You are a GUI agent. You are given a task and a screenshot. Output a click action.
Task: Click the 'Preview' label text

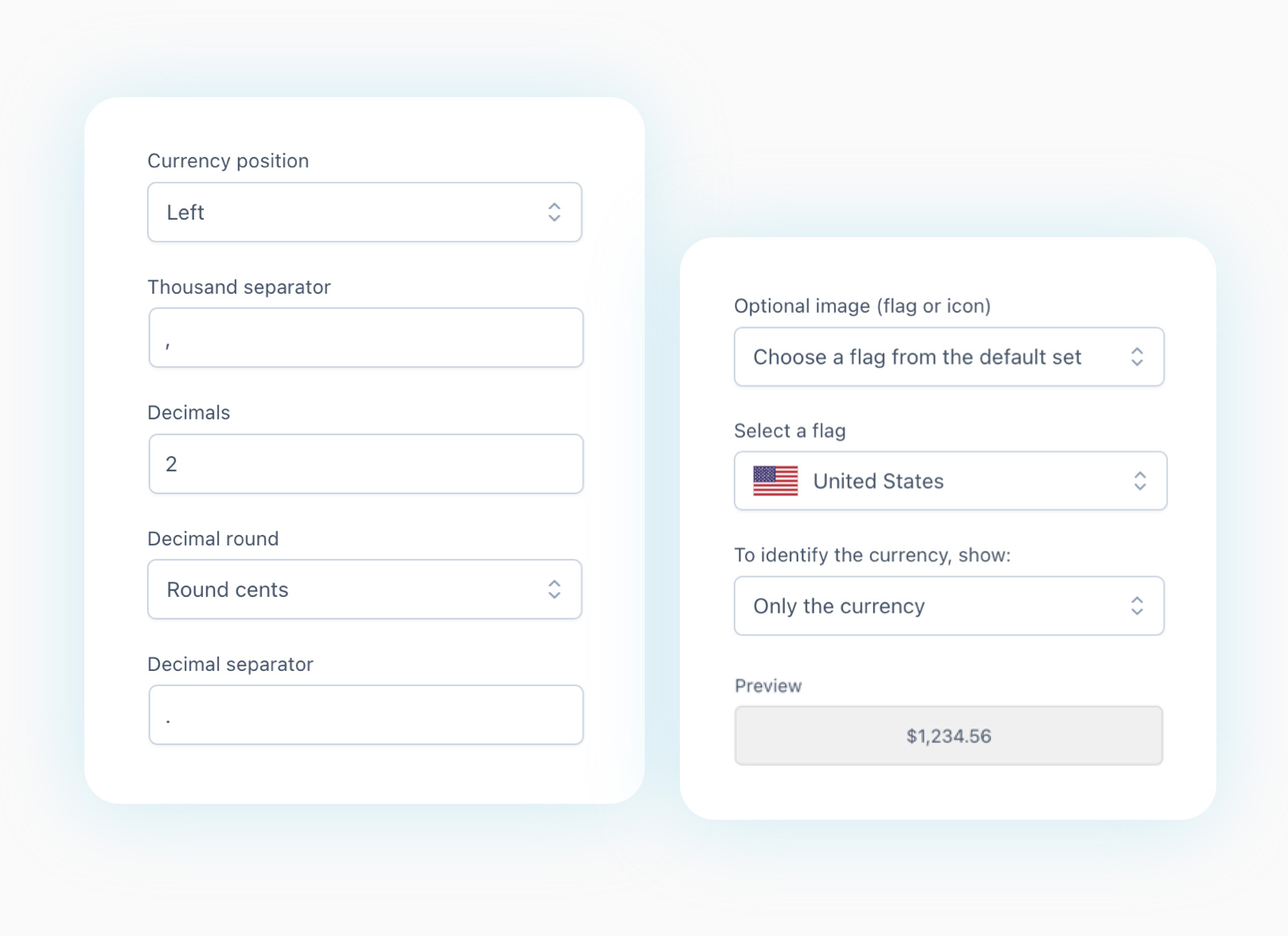(x=768, y=686)
